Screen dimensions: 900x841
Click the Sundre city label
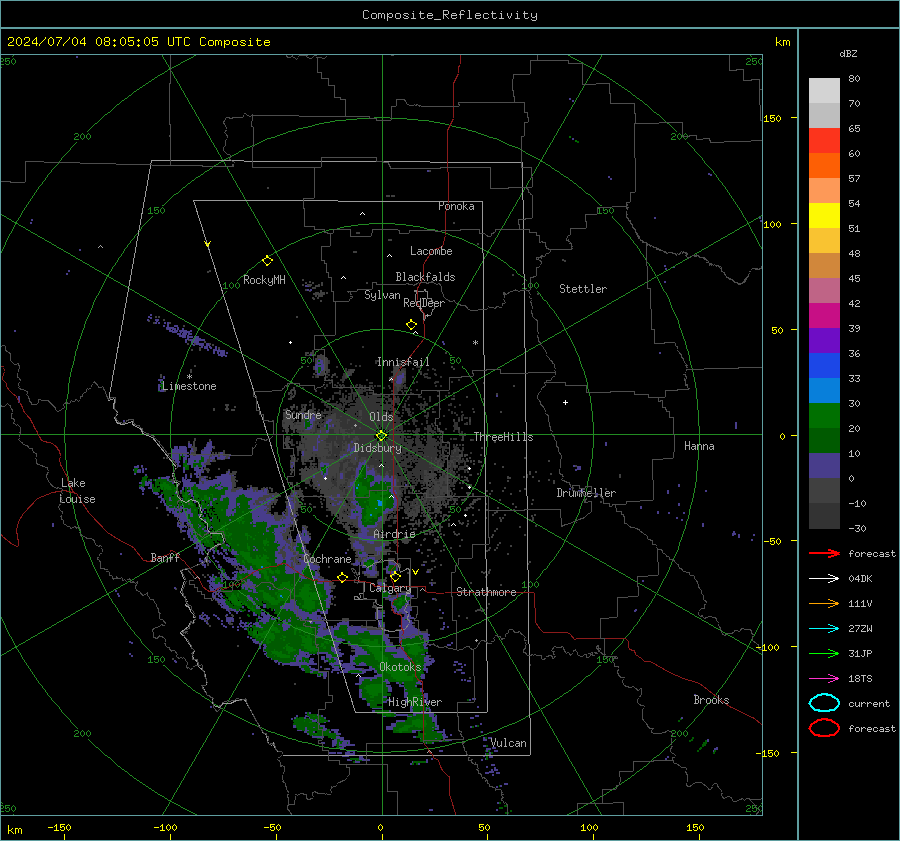[303, 415]
